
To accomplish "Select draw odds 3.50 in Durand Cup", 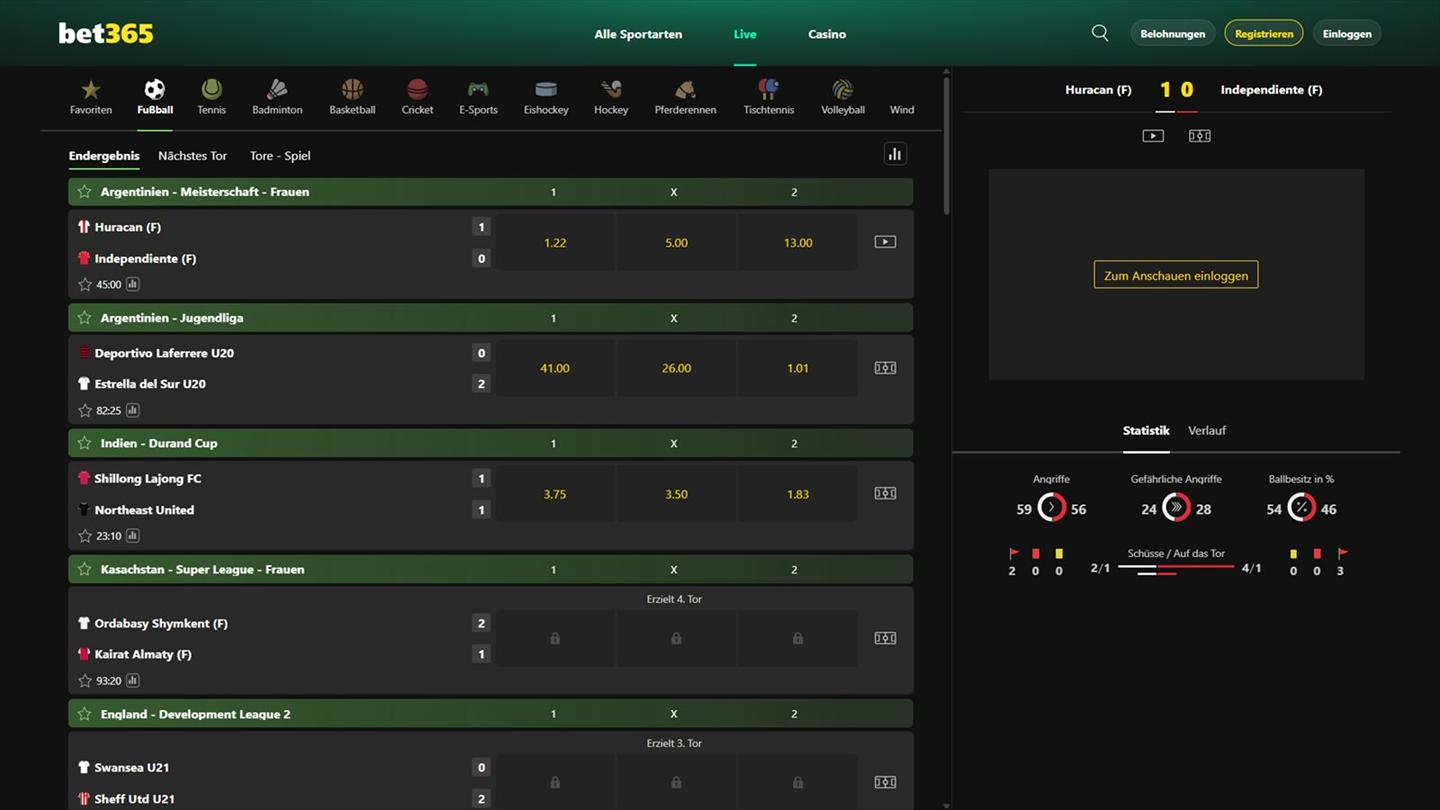I will tap(676, 494).
